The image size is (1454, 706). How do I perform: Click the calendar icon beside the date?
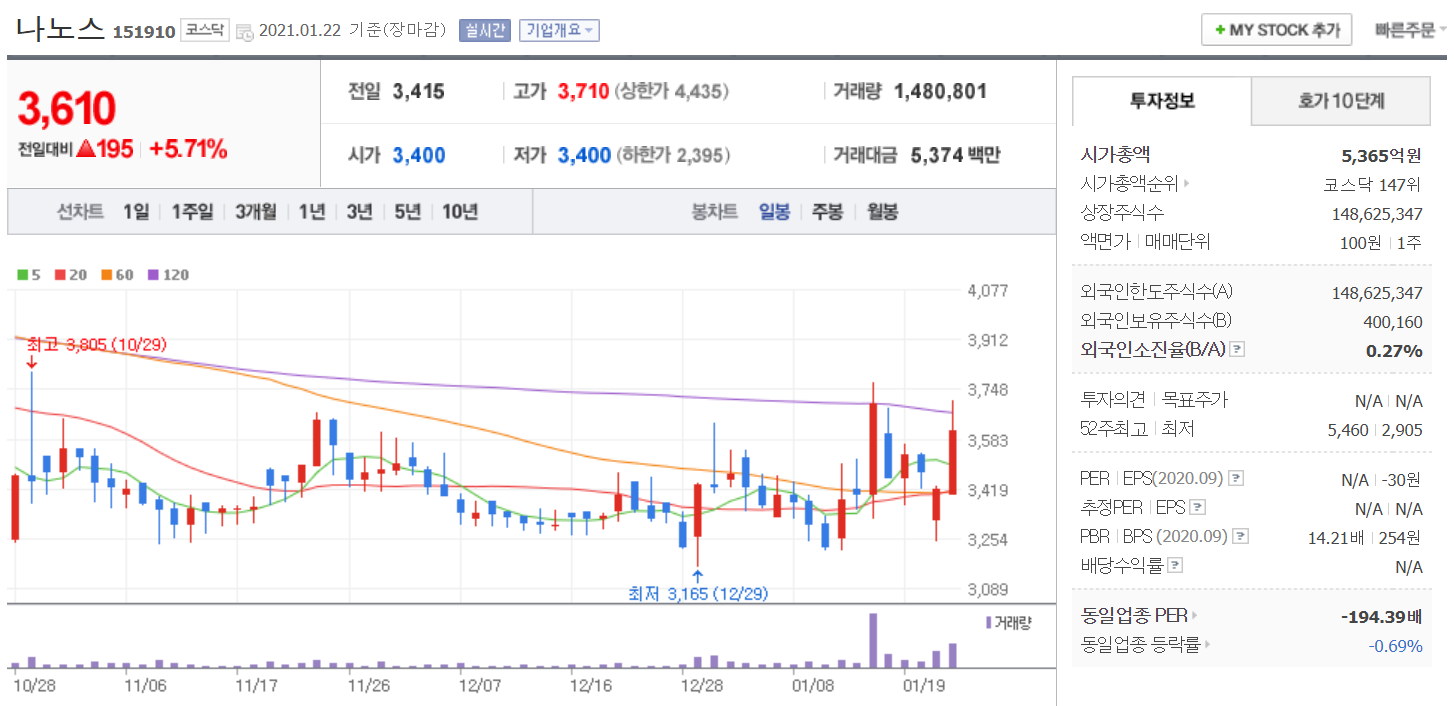point(245,32)
